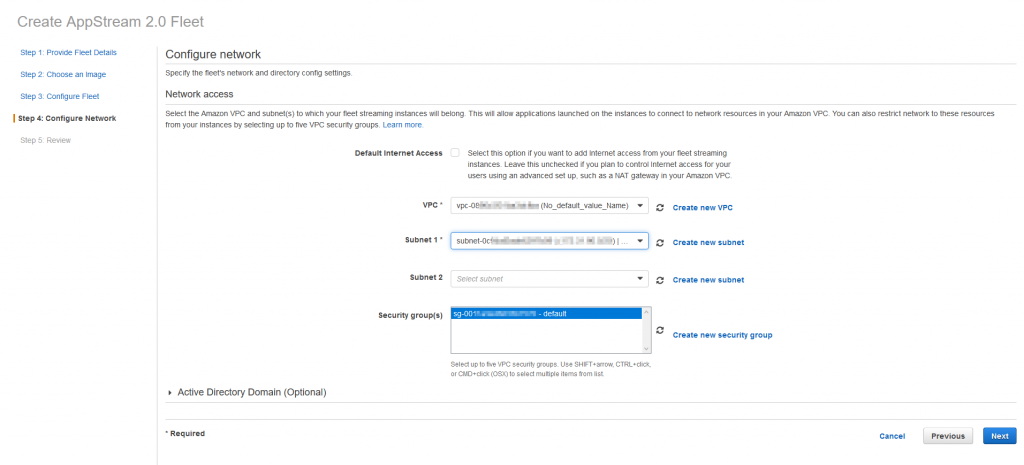The image size is (1024, 465).
Task: Select Step 5: Review
Action: 45,140
